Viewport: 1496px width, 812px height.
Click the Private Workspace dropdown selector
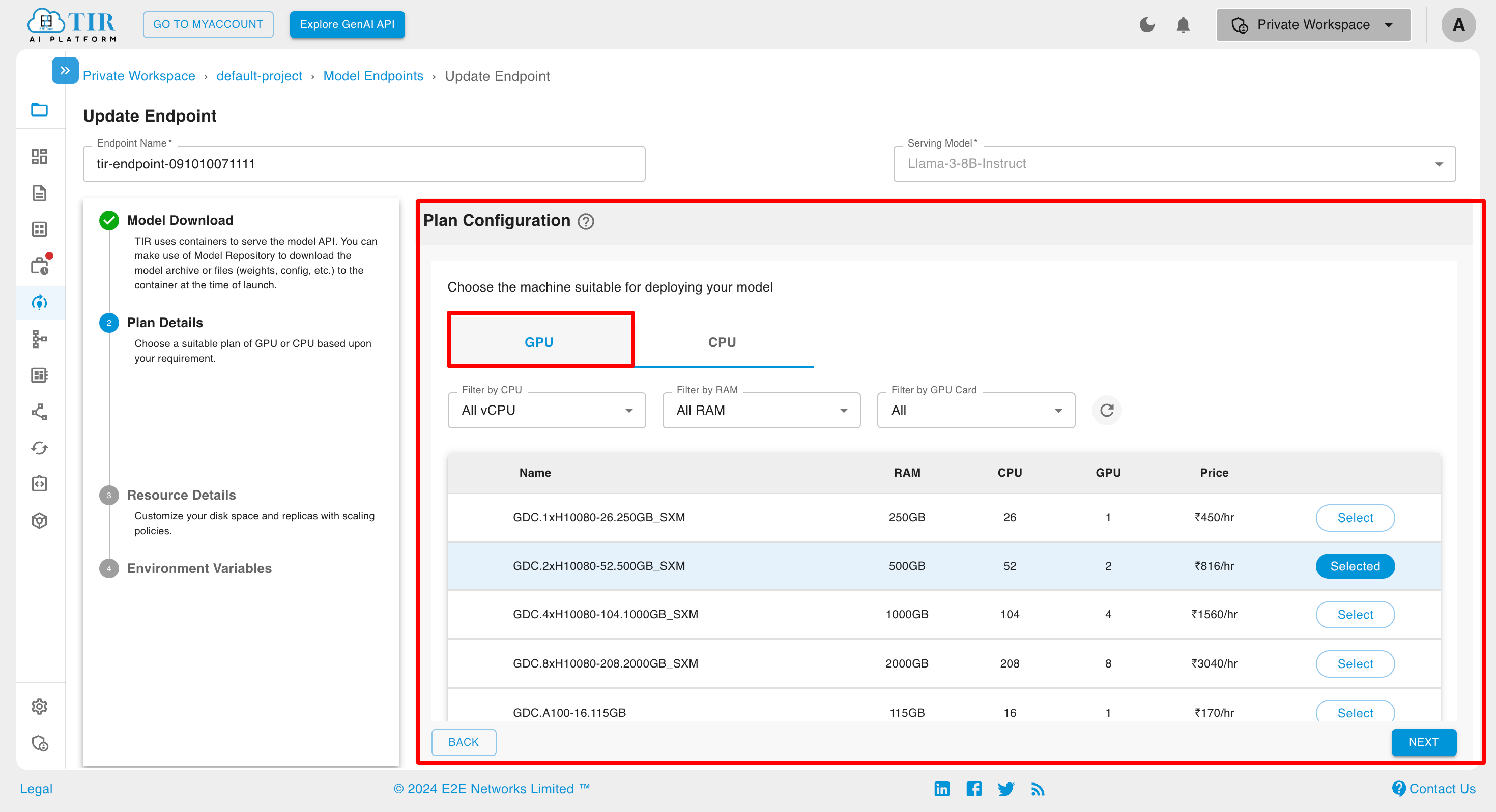(x=1310, y=25)
